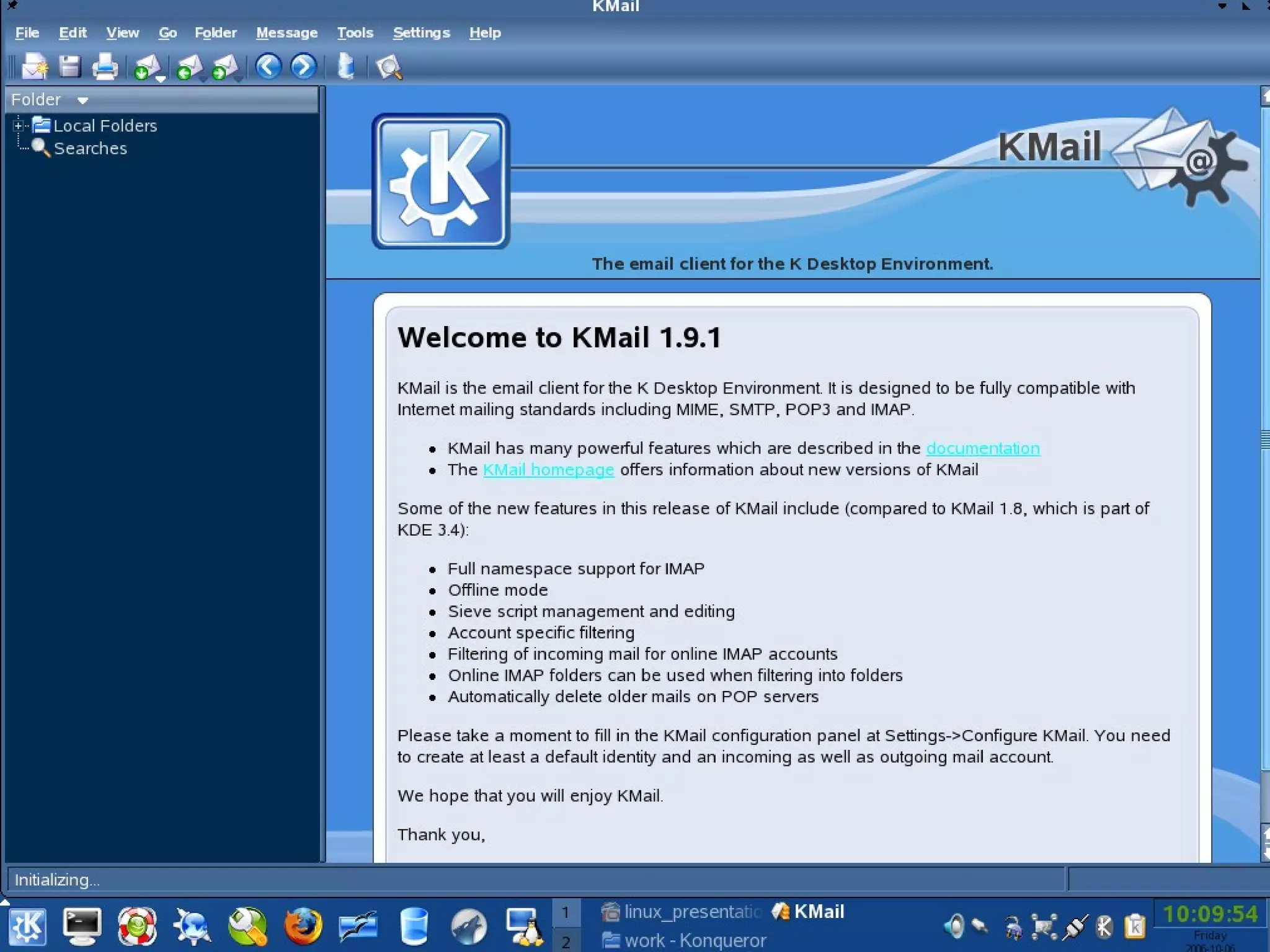Click the blue bug-like tray icon
Viewport: 1270px width, 952px height.
1013,927
